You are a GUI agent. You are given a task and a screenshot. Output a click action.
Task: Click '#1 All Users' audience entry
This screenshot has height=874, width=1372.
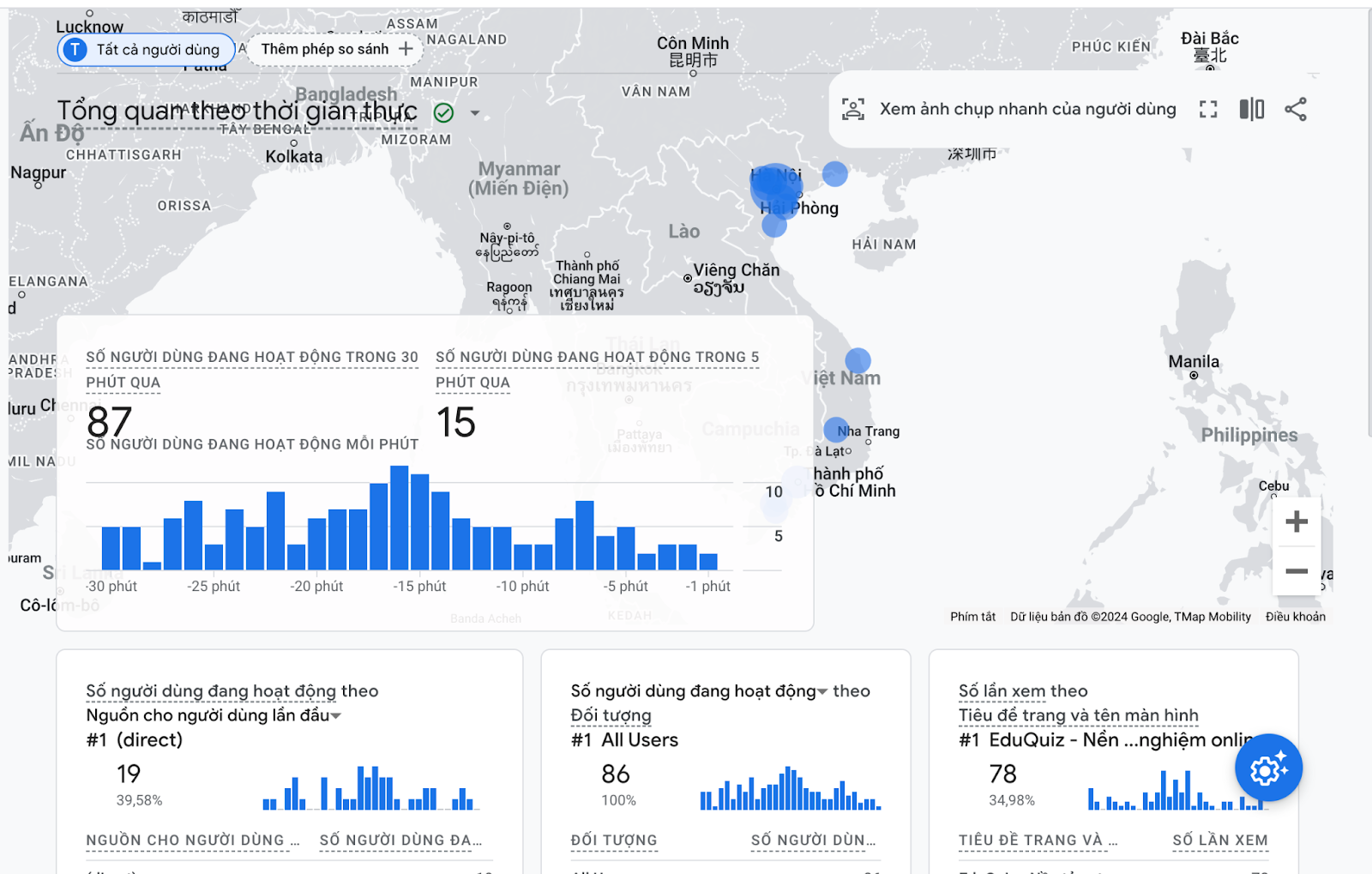[x=624, y=739]
